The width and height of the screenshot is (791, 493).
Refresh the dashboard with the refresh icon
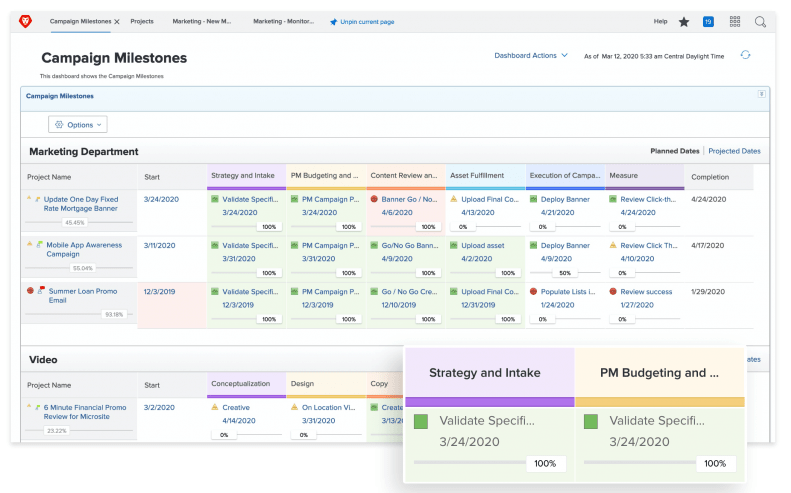click(x=745, y=55)
